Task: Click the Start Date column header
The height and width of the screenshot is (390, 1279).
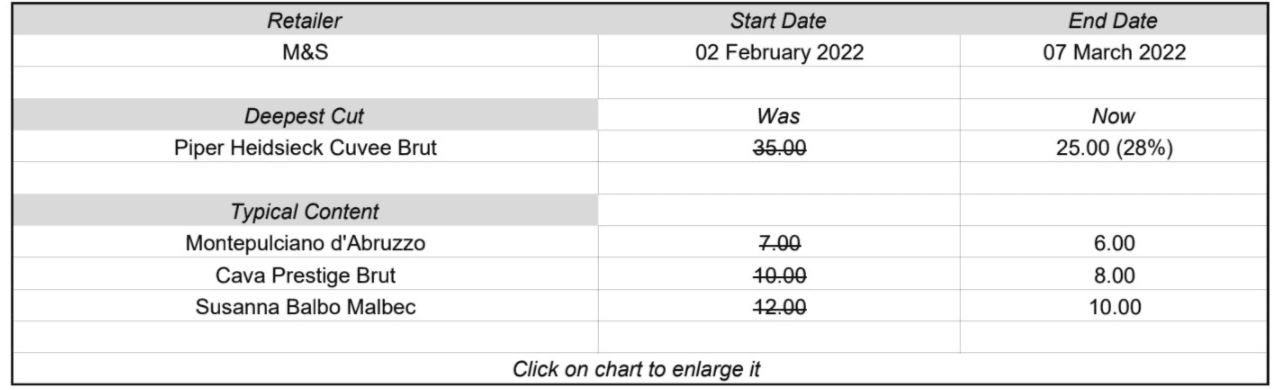Action: tap(779, 19)
